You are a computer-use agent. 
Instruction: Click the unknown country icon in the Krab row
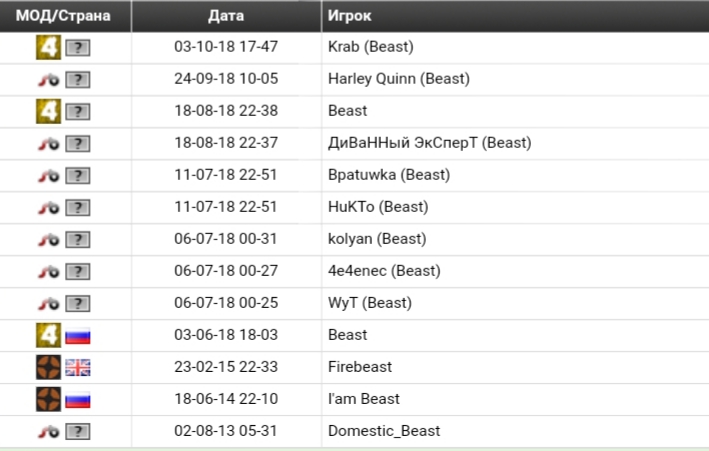click(78, 47)
